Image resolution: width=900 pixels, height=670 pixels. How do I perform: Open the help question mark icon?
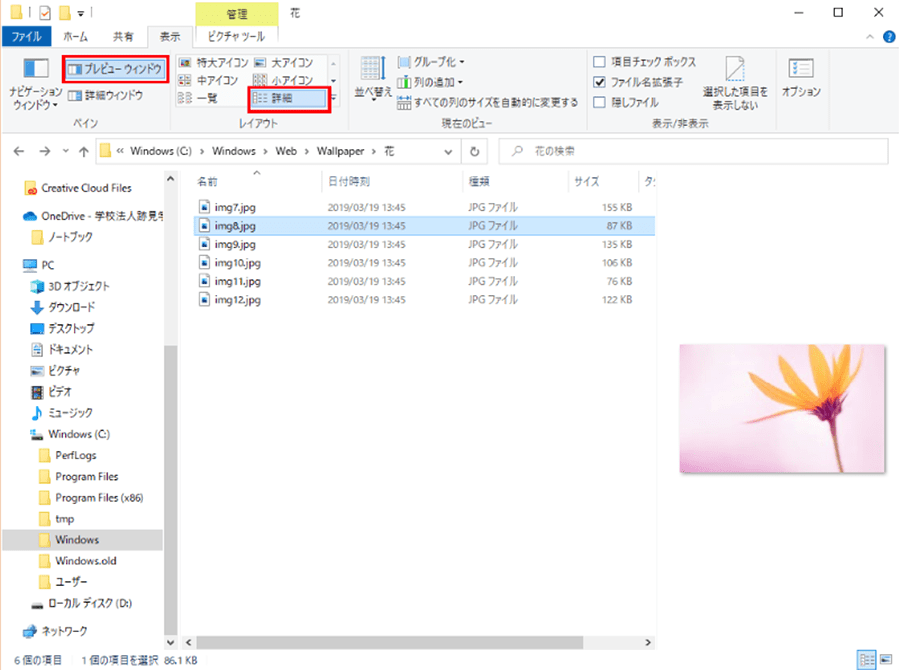pyautogui.click(x=889, y=37)
